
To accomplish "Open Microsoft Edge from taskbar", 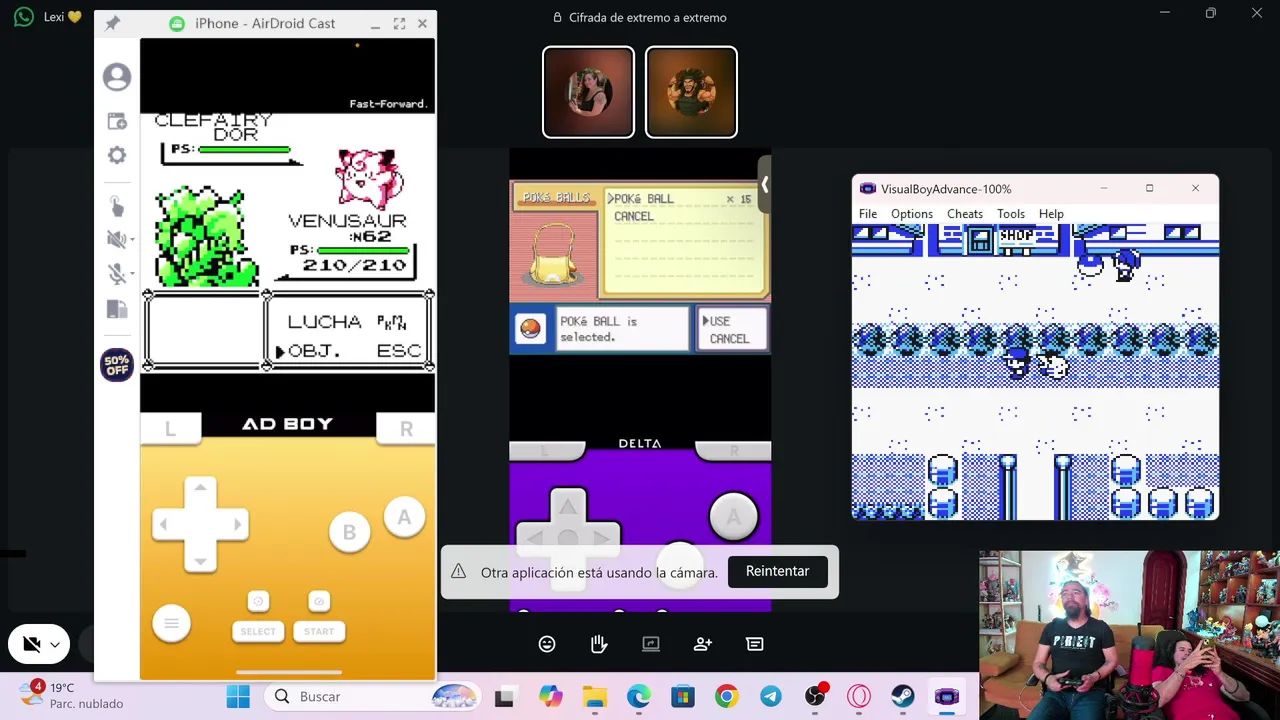I will point(638,697).
